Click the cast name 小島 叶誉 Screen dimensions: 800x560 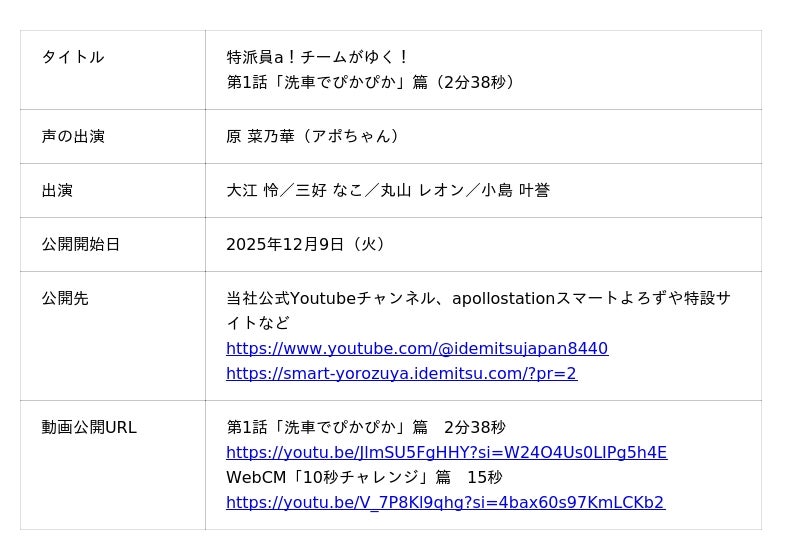pos(515,190)
